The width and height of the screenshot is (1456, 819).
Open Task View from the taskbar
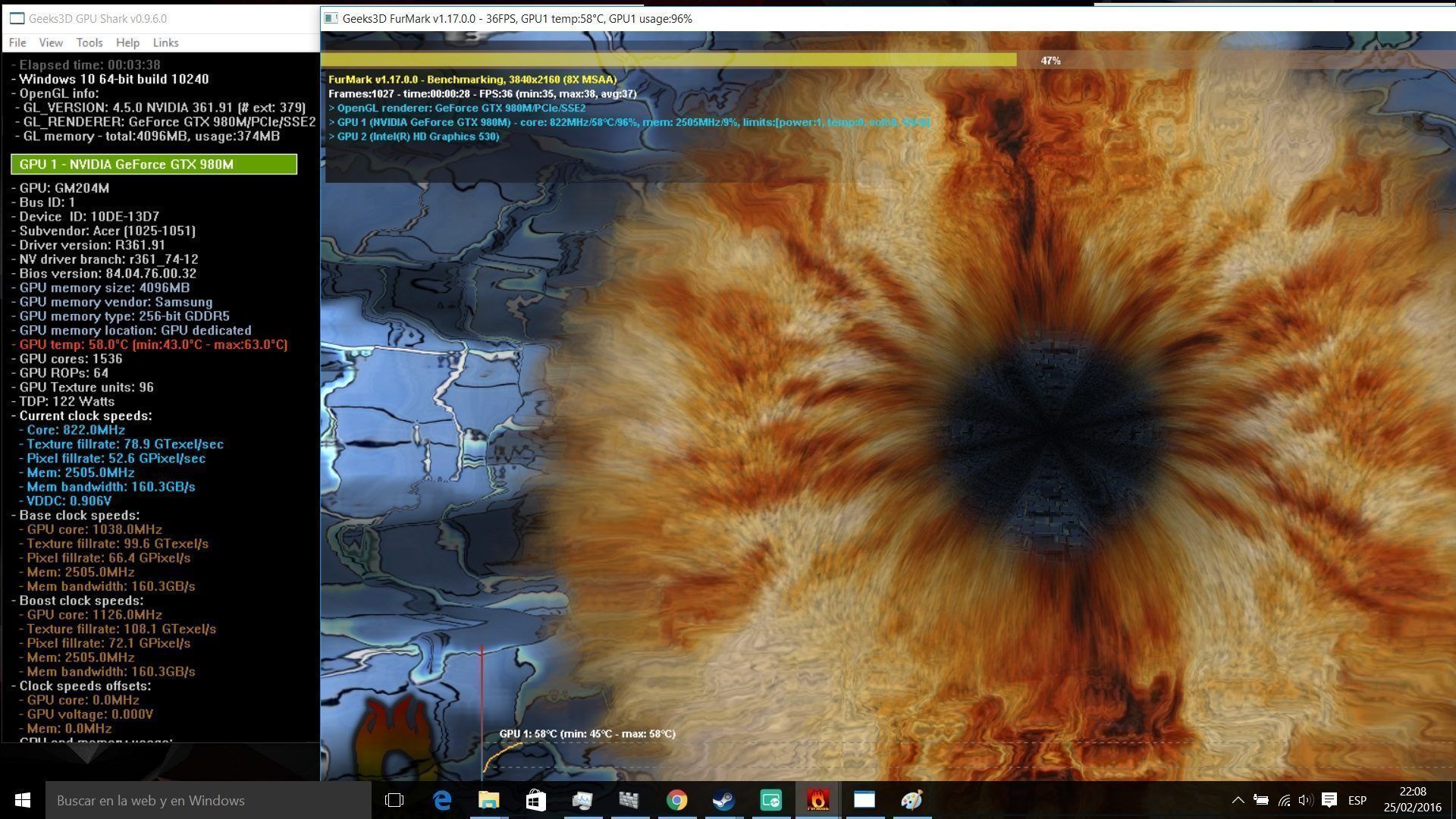pyautogui.click(x=394, y=800)
